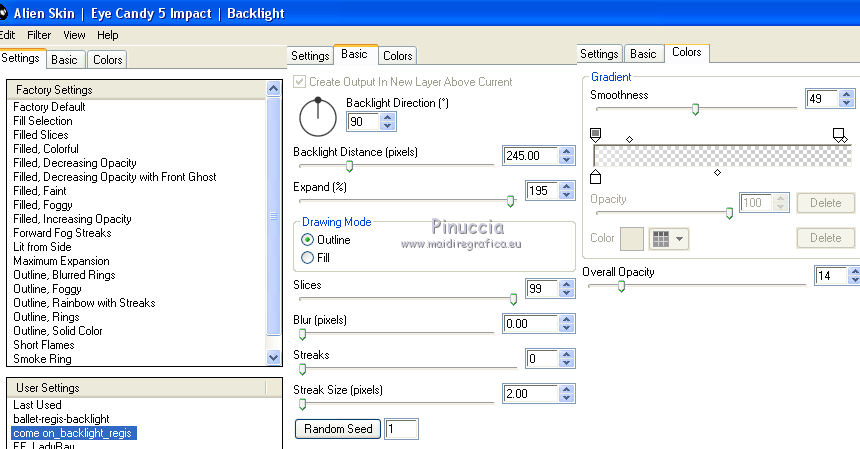The image size is (860, 449).
Task: Select ballet-regis-backlight user setting
Action: 61,419
